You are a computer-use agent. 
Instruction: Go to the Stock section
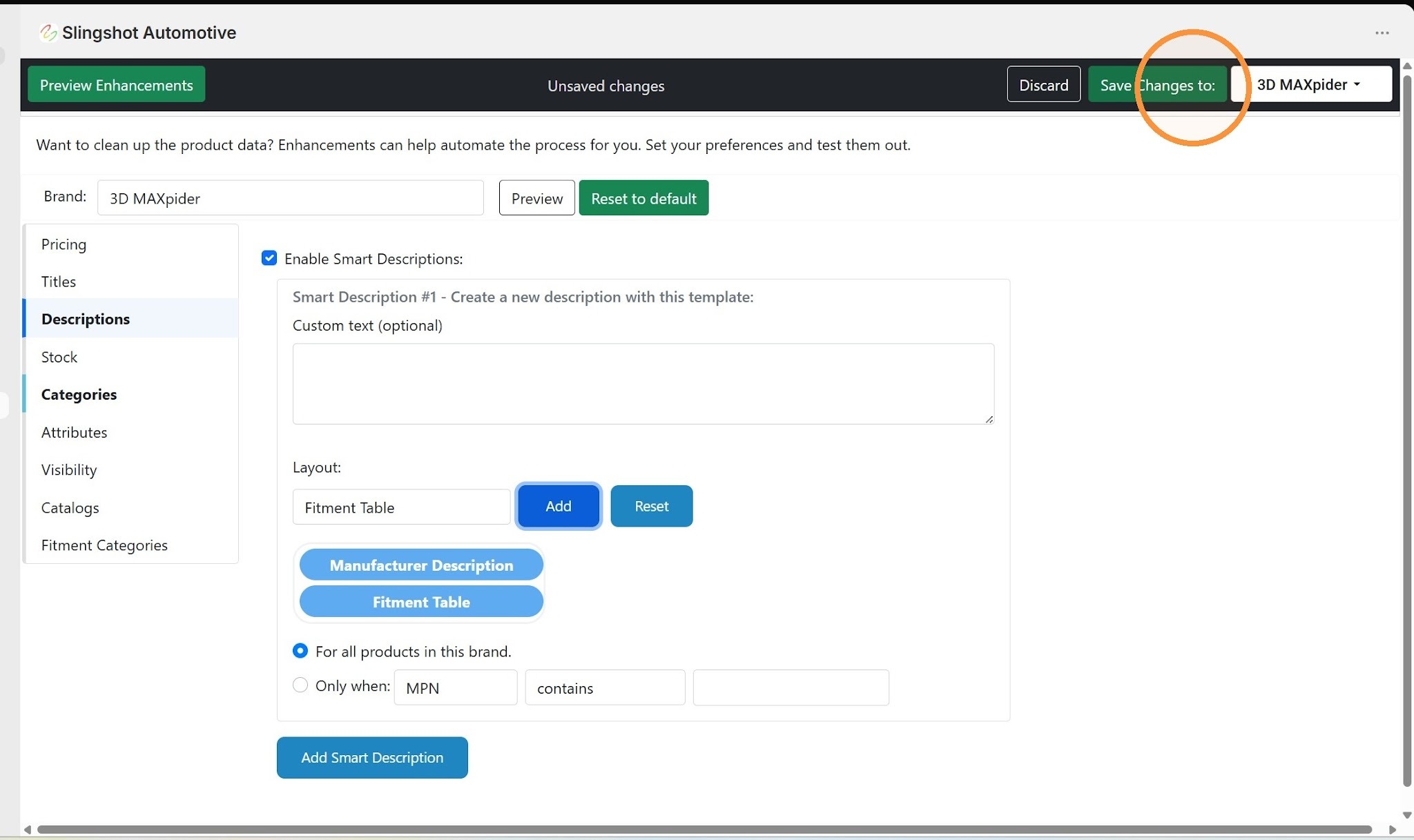coord(131,357)
